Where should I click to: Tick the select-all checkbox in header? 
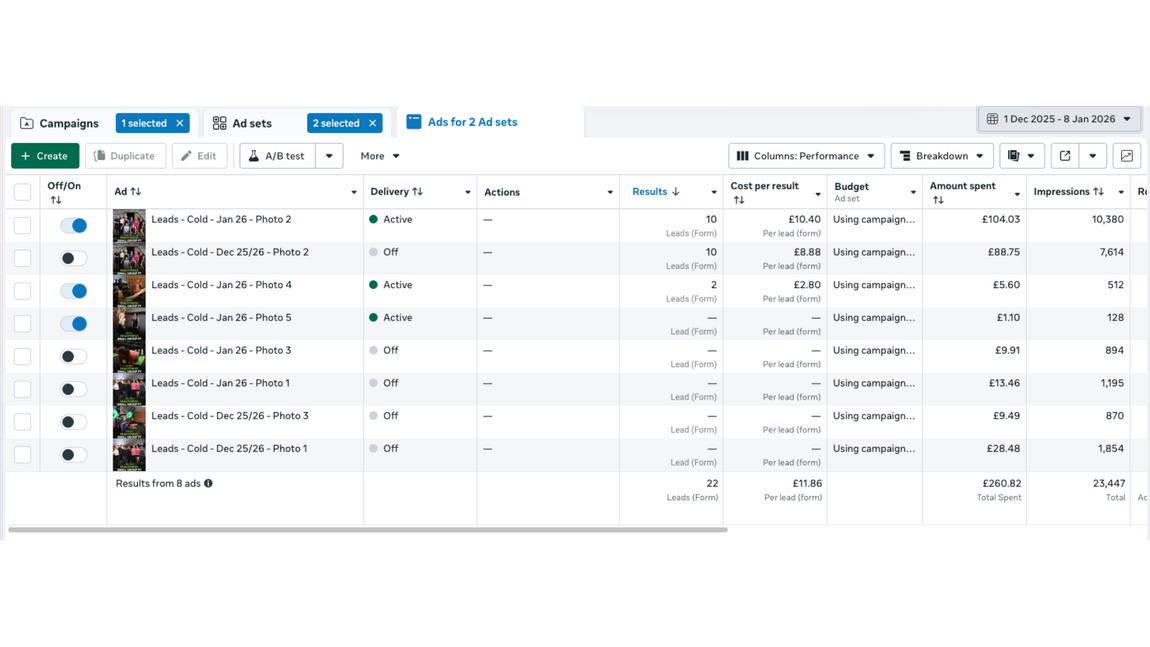pos(22,192)
